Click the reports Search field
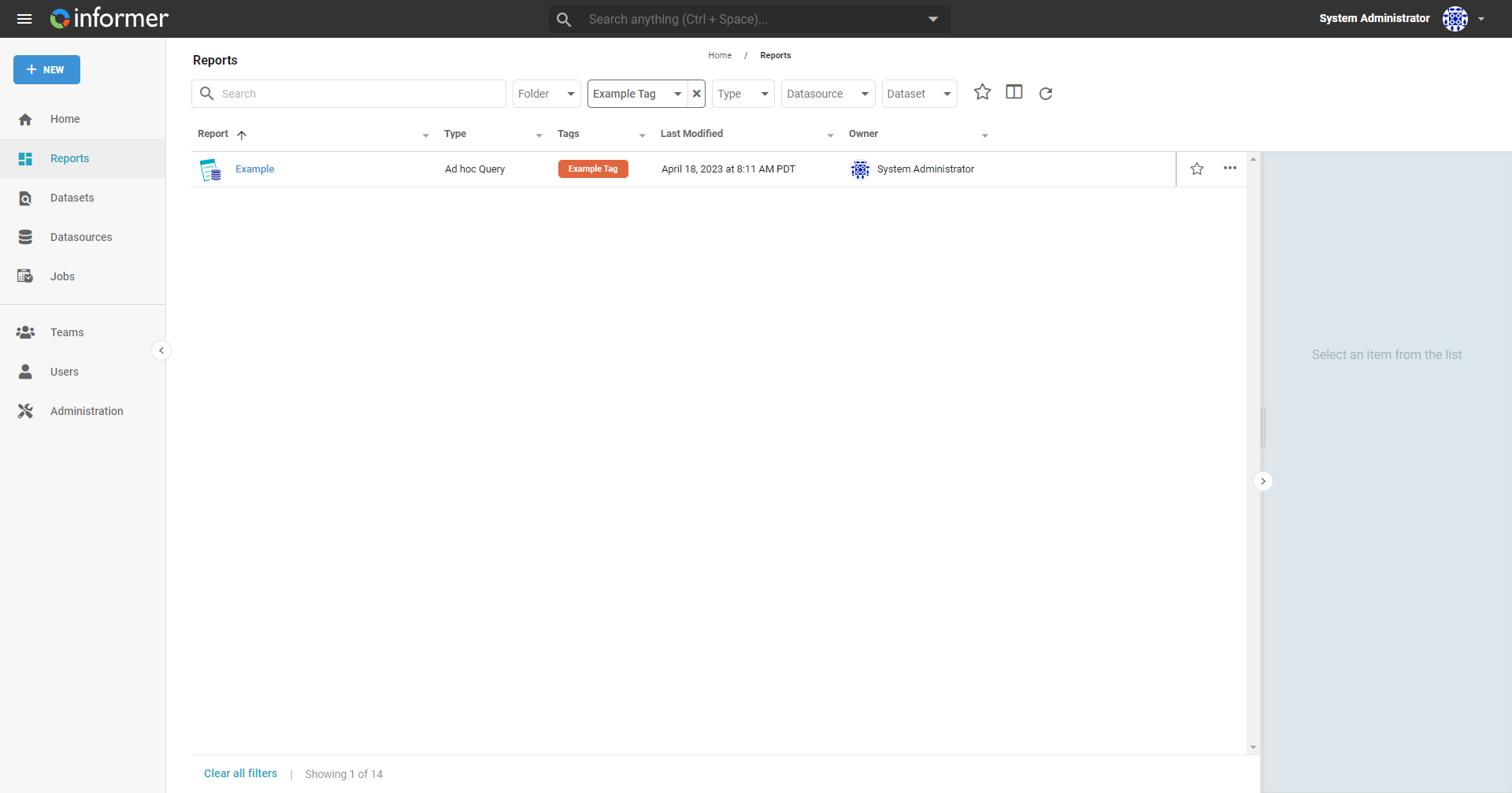1512x793 pixels. click(x=349, y=94)
